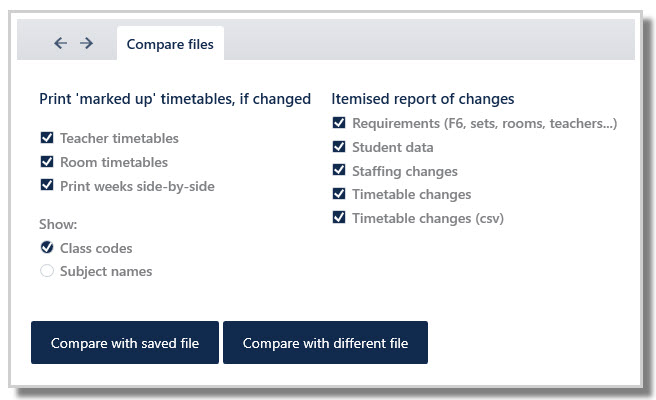Untick the Teacher timetables checkbox
The image size is (656, 400).
tap(47, 138)
